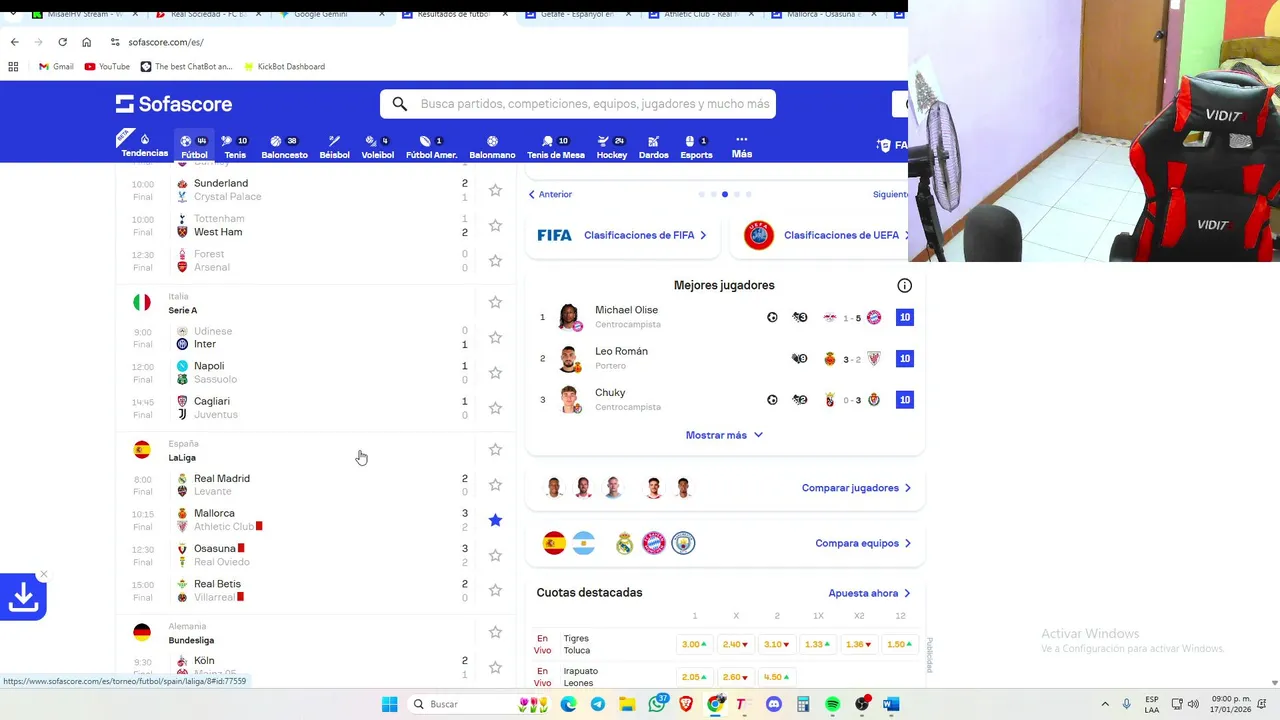1280x720 pixels.
Task: Favorite the Sunderland vs Crystal Palace match
Action: click(x=495, y=190)
